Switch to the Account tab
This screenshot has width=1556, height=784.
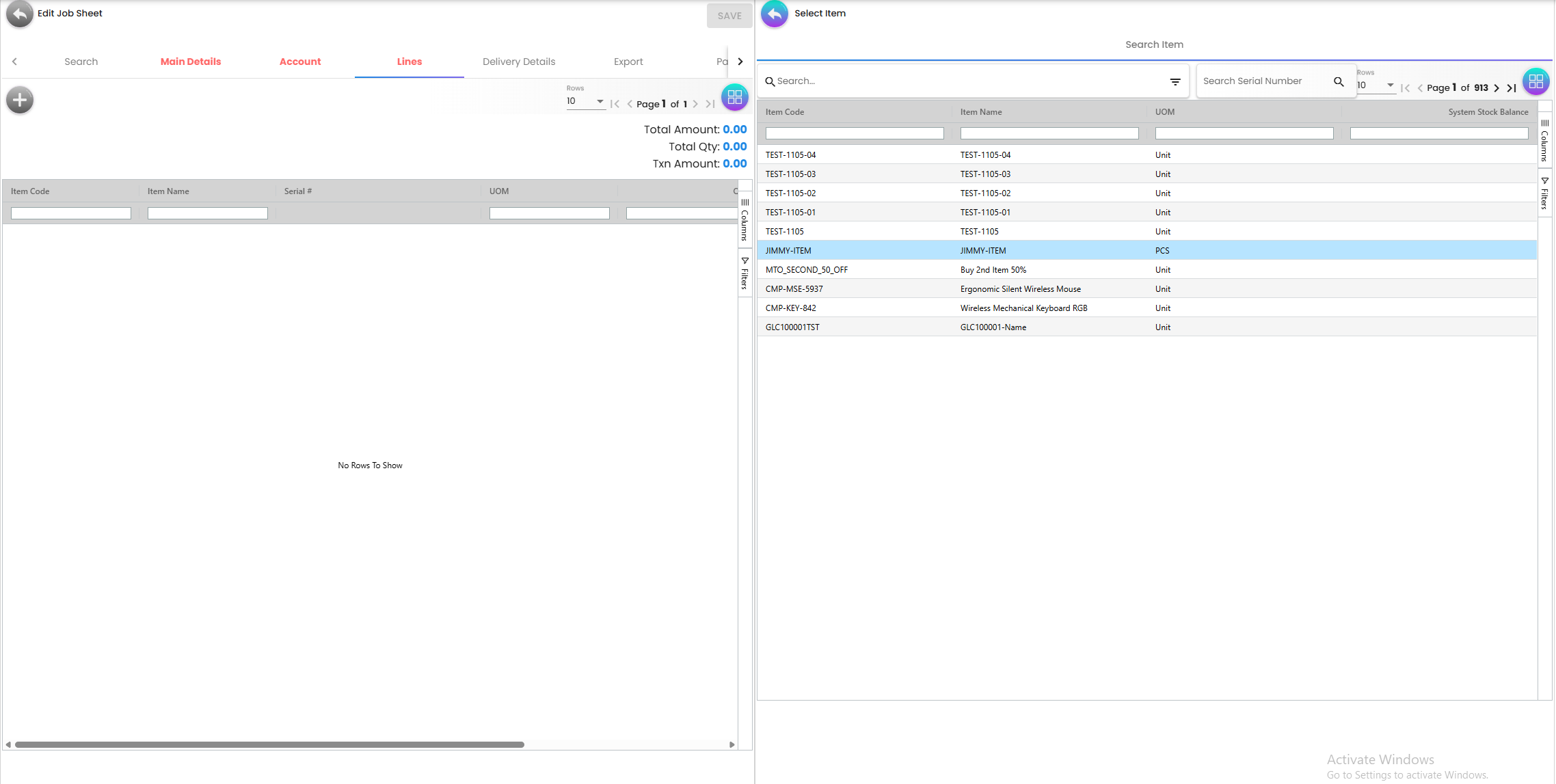point(300,62)
